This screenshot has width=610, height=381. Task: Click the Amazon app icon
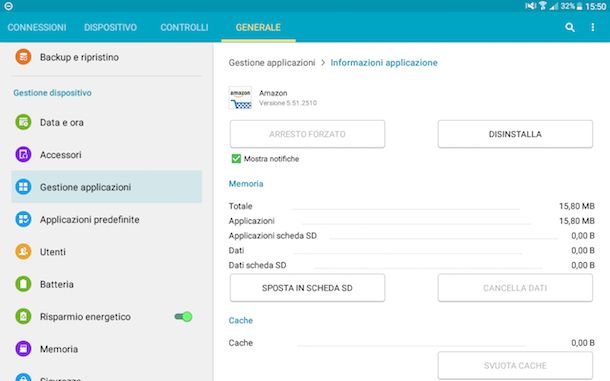click(x=240, y=98)
